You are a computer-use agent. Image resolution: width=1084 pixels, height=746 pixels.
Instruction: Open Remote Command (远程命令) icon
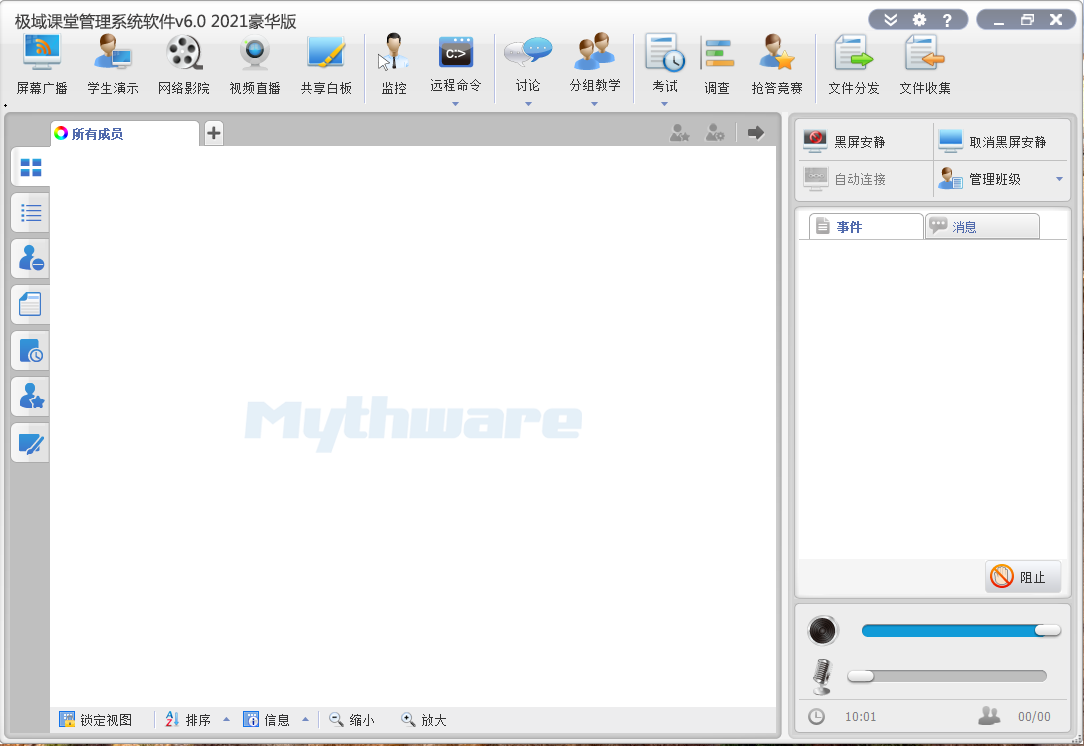pyautogui.click(x=456, y=62)
